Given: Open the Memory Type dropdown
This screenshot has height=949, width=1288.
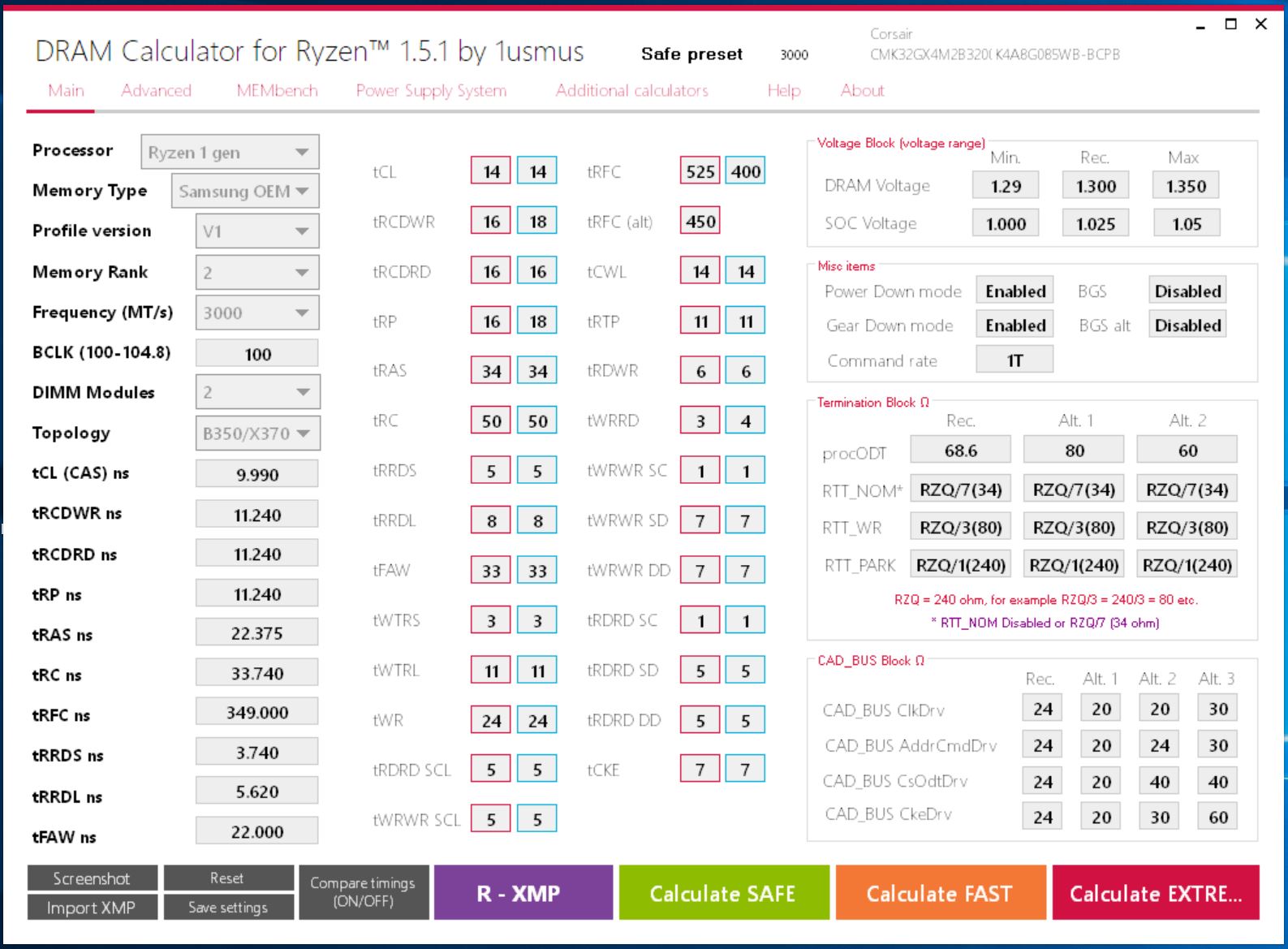Looking at the screenshot, I should click(x=245, y=192).
